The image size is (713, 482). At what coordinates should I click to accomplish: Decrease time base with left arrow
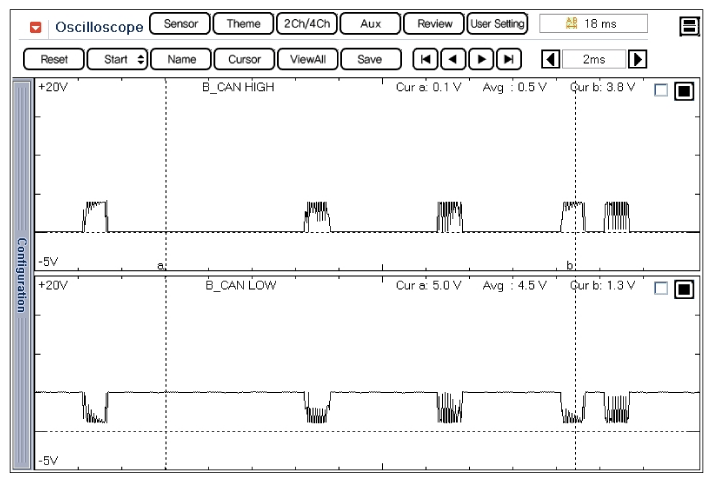pyautogui.click(x=551, y=59)
